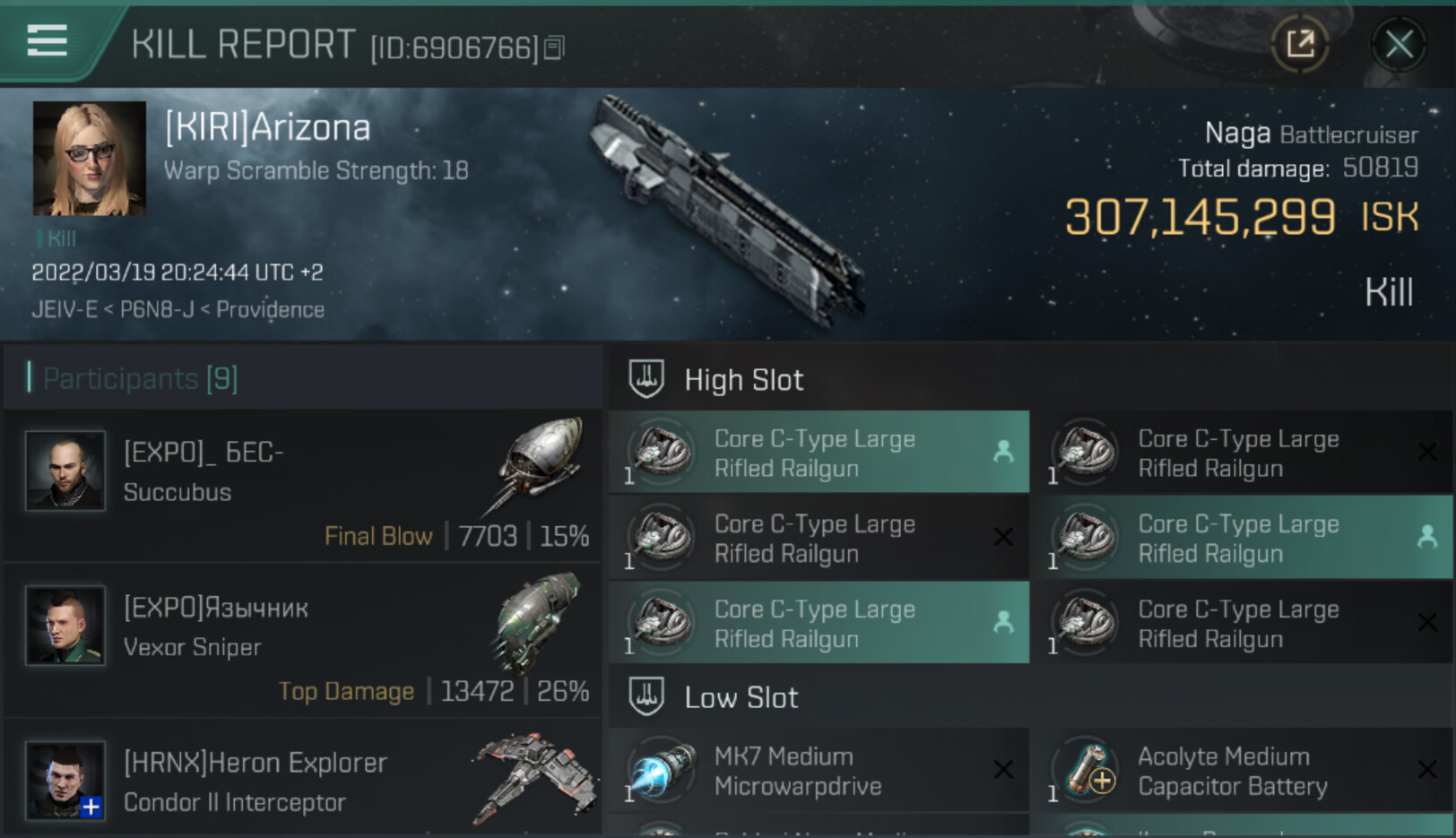Click the Providence region link
The width and height of the screenshot is (1456, 838).
tap(270, 309)
